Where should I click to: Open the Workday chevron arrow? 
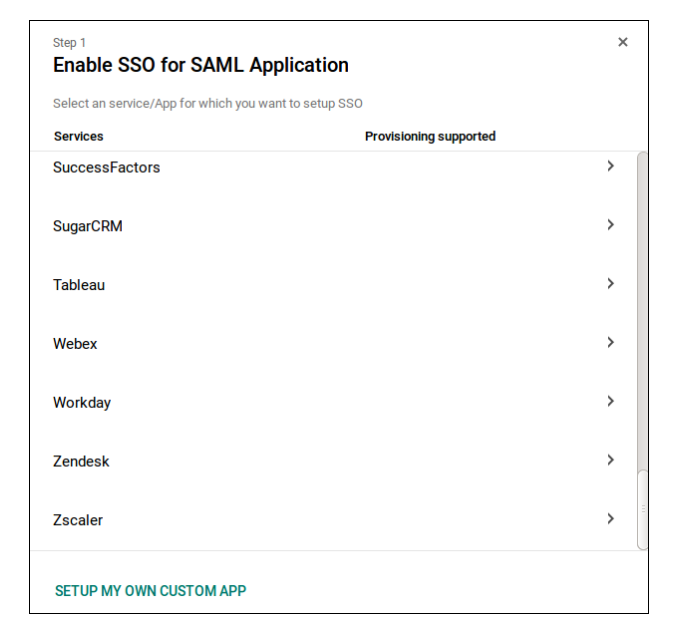coord(610,401)
